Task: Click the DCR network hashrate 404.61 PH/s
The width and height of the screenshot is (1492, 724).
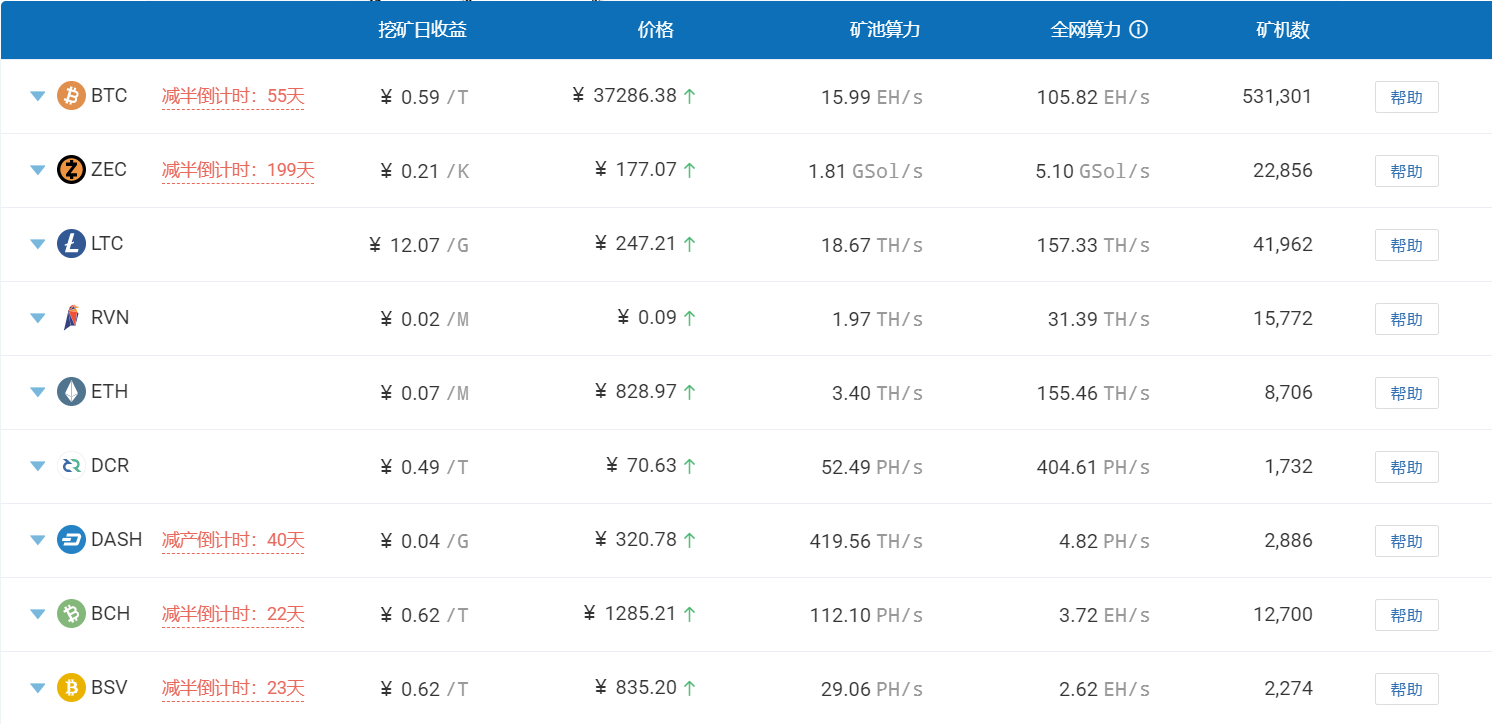Action: pos(1094,468)
